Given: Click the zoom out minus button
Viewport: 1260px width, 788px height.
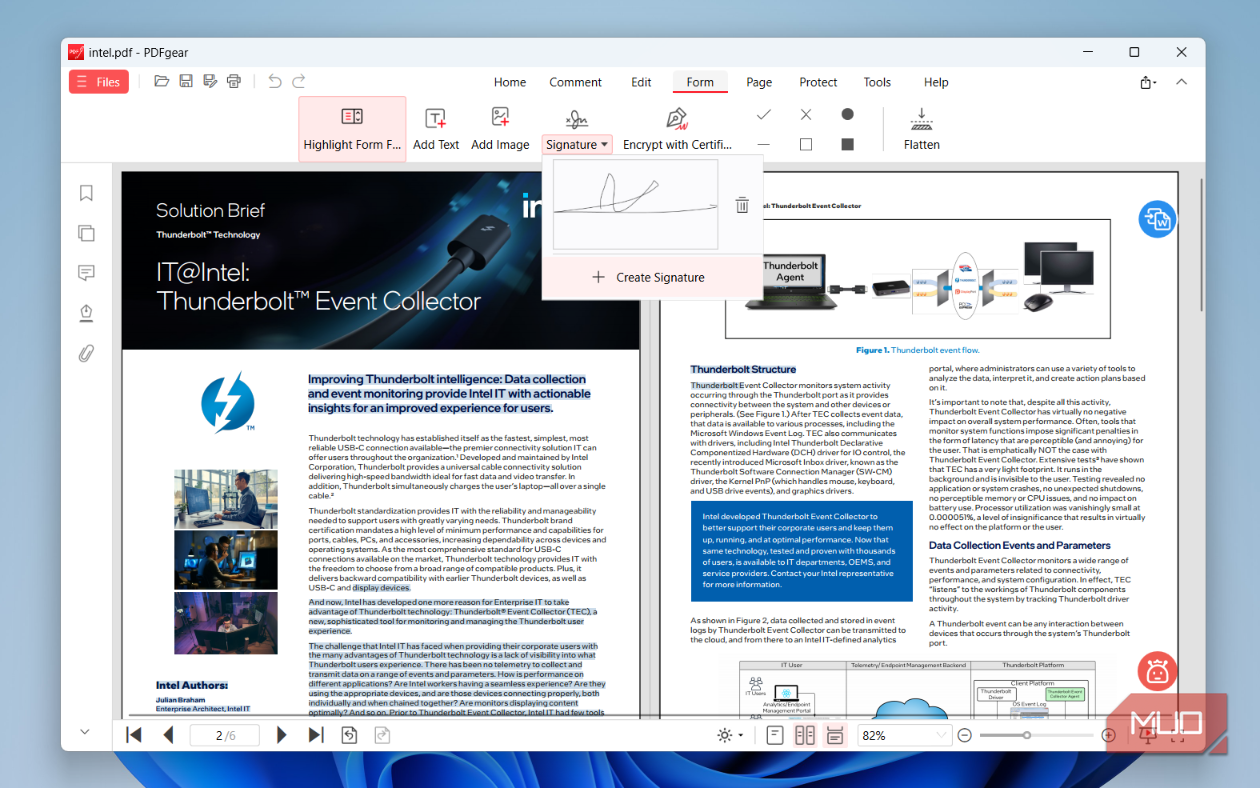Looking at the screenshot, I should pos(964,735).
